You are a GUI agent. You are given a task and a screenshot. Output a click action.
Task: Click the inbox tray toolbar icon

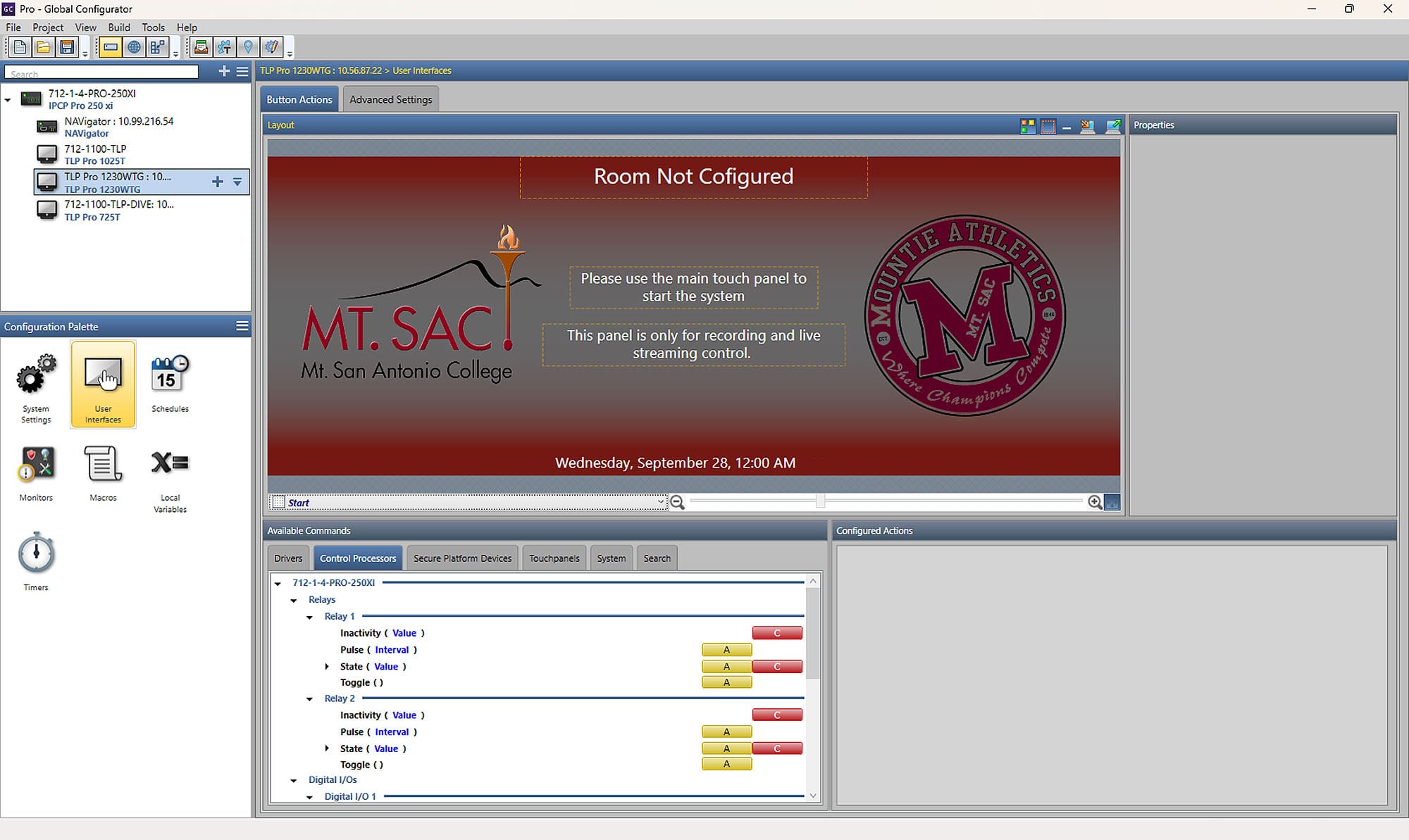[201, 48]
